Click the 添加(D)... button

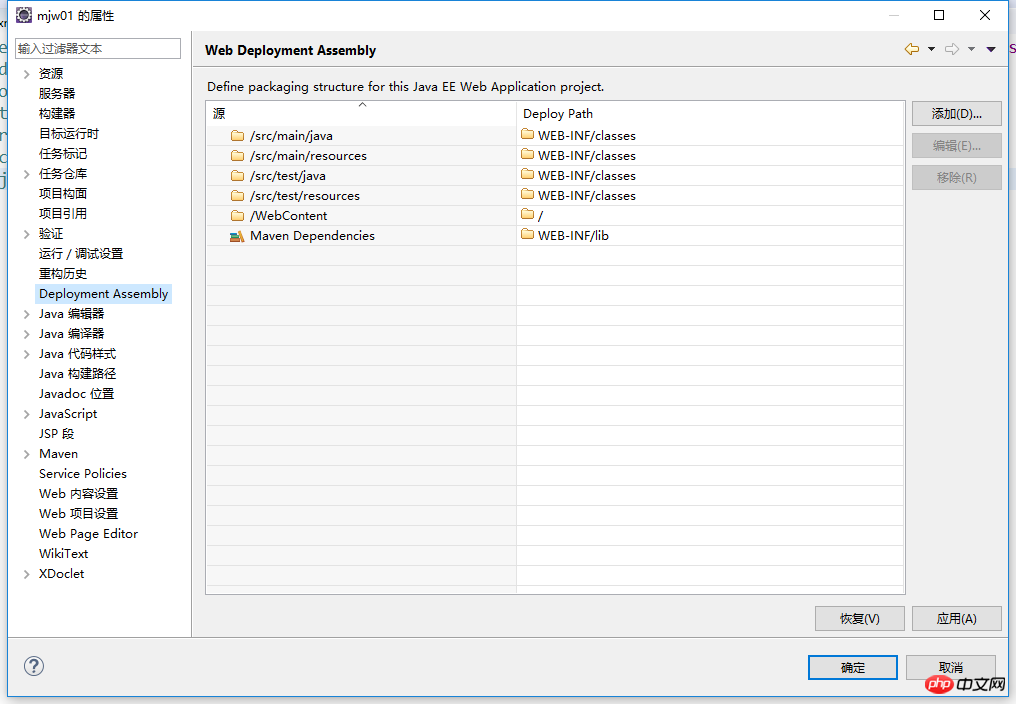(956, 114)
